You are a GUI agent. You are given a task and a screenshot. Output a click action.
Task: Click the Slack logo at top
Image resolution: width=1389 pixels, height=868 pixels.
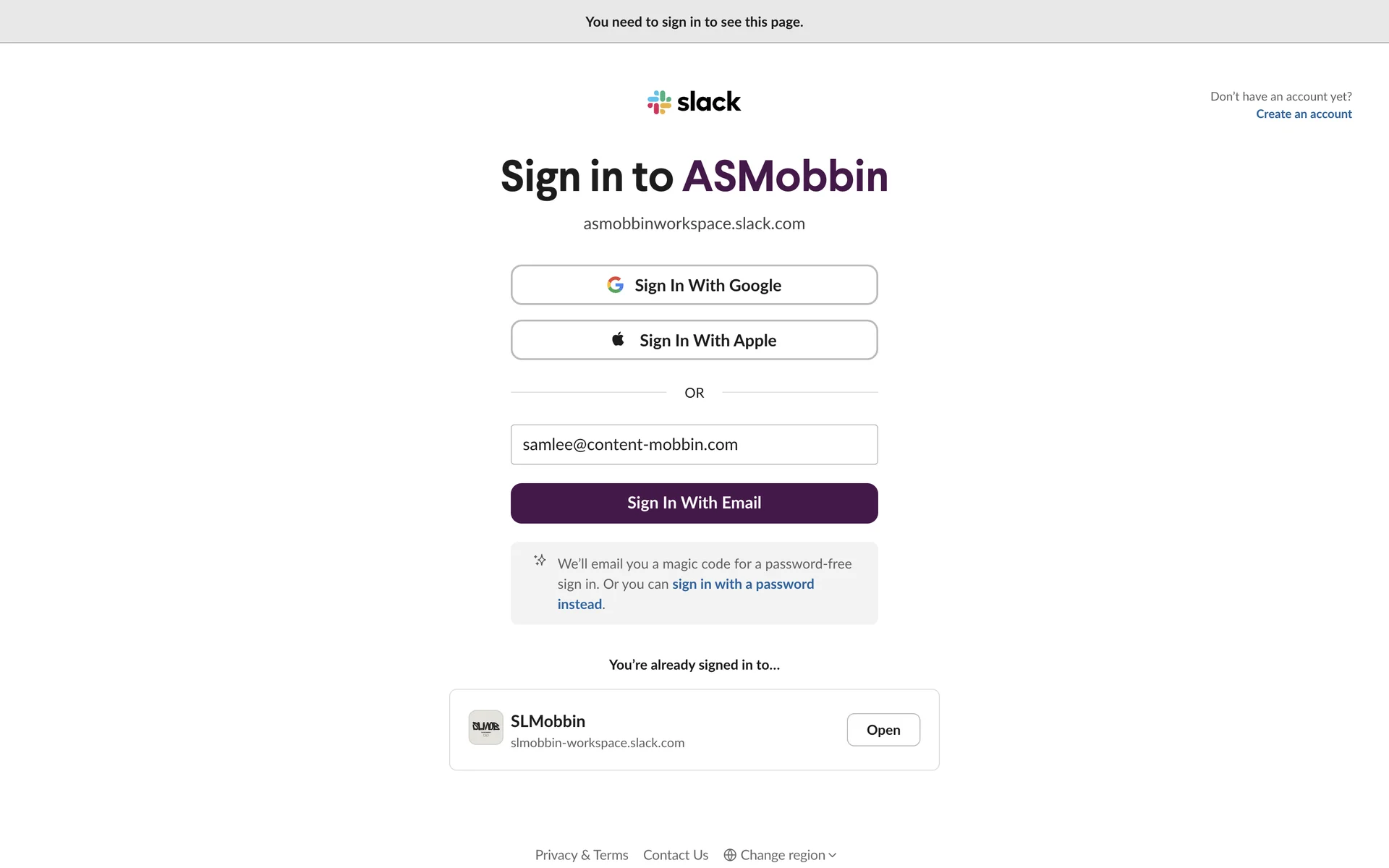coord(694,102)
